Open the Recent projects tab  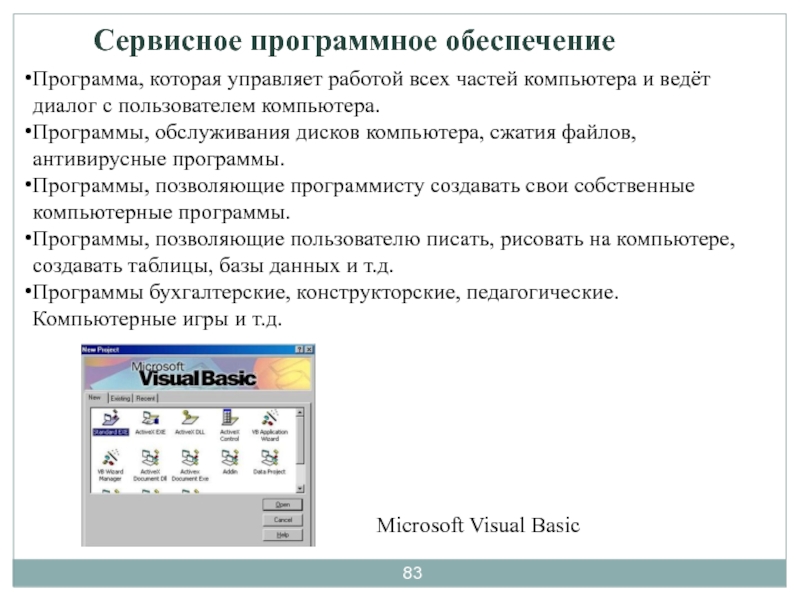[145, 397]
